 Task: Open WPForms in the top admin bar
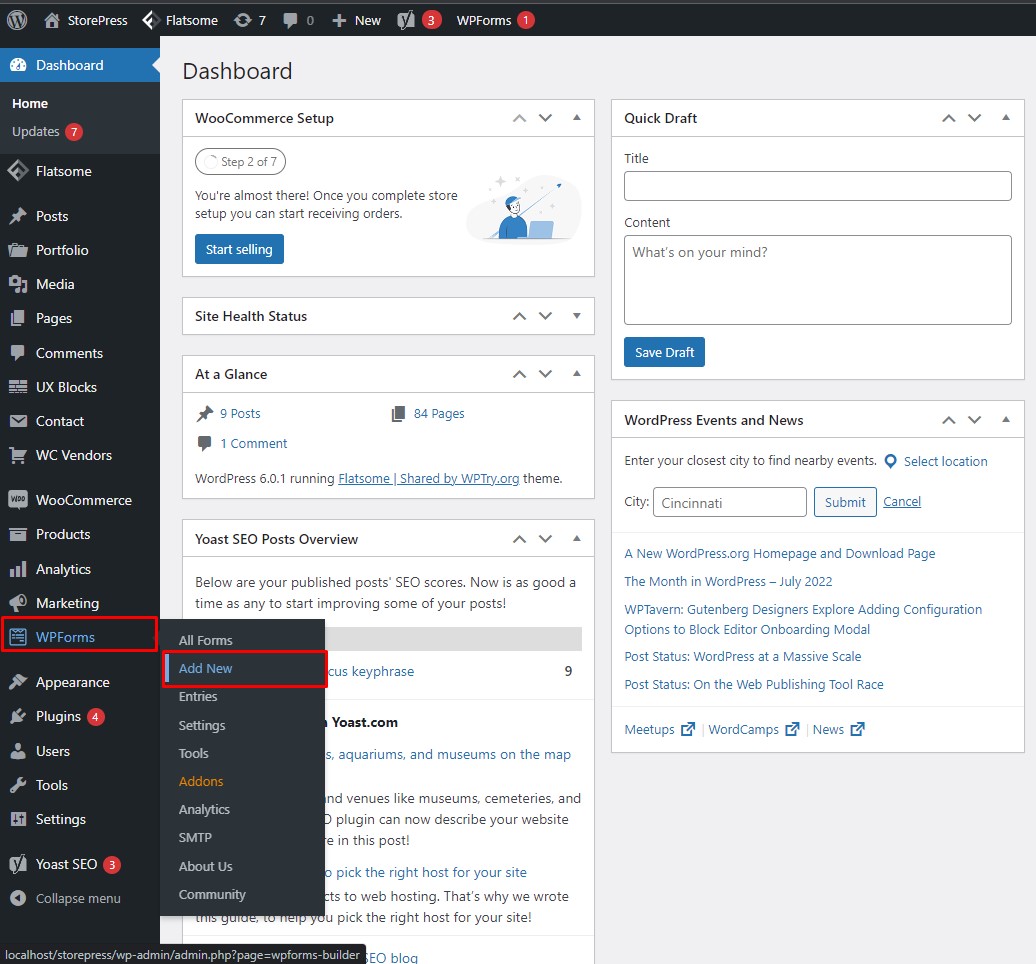pos(496,20)
